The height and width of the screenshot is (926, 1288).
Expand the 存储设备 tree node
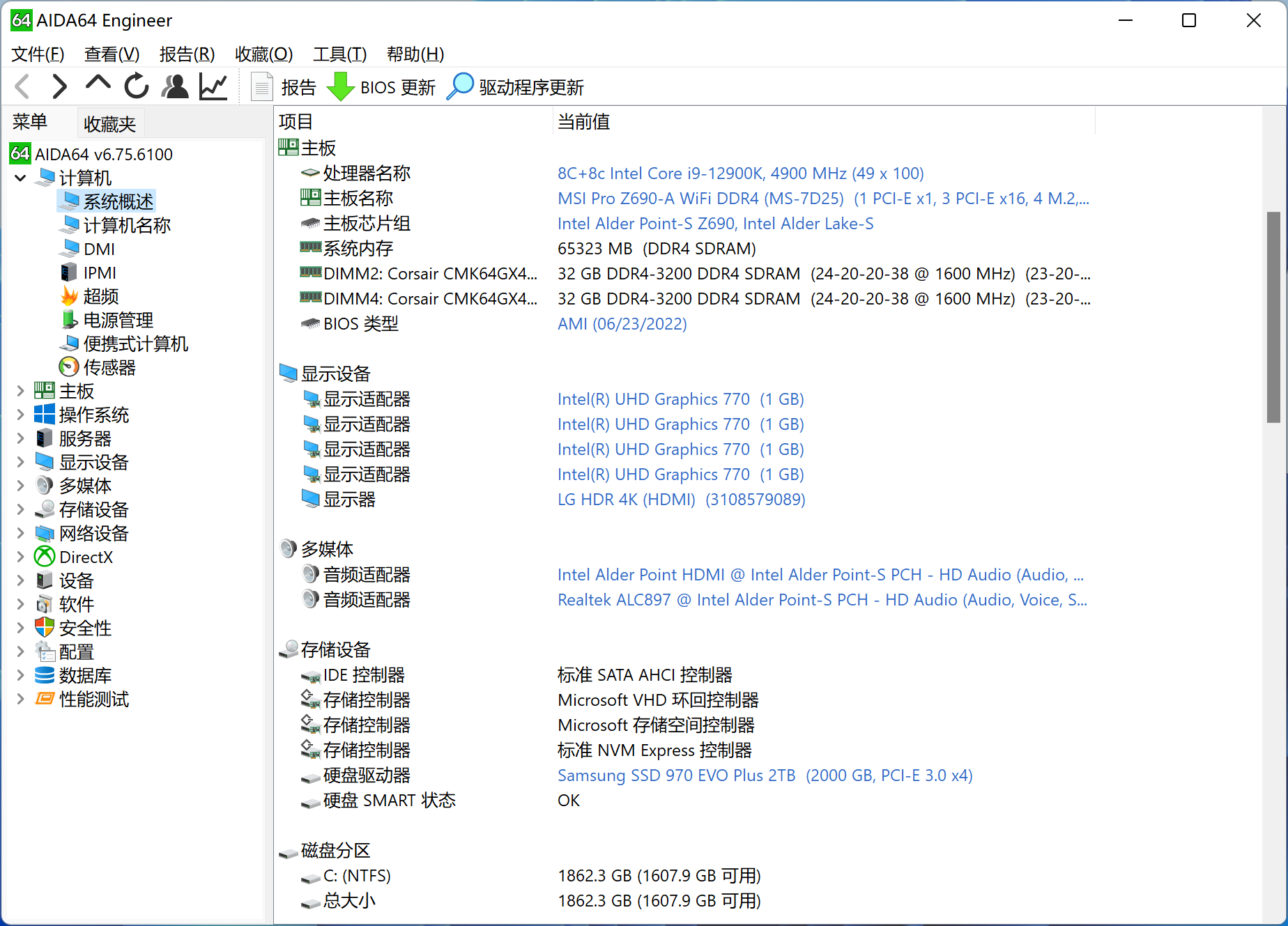pos(20,510)
